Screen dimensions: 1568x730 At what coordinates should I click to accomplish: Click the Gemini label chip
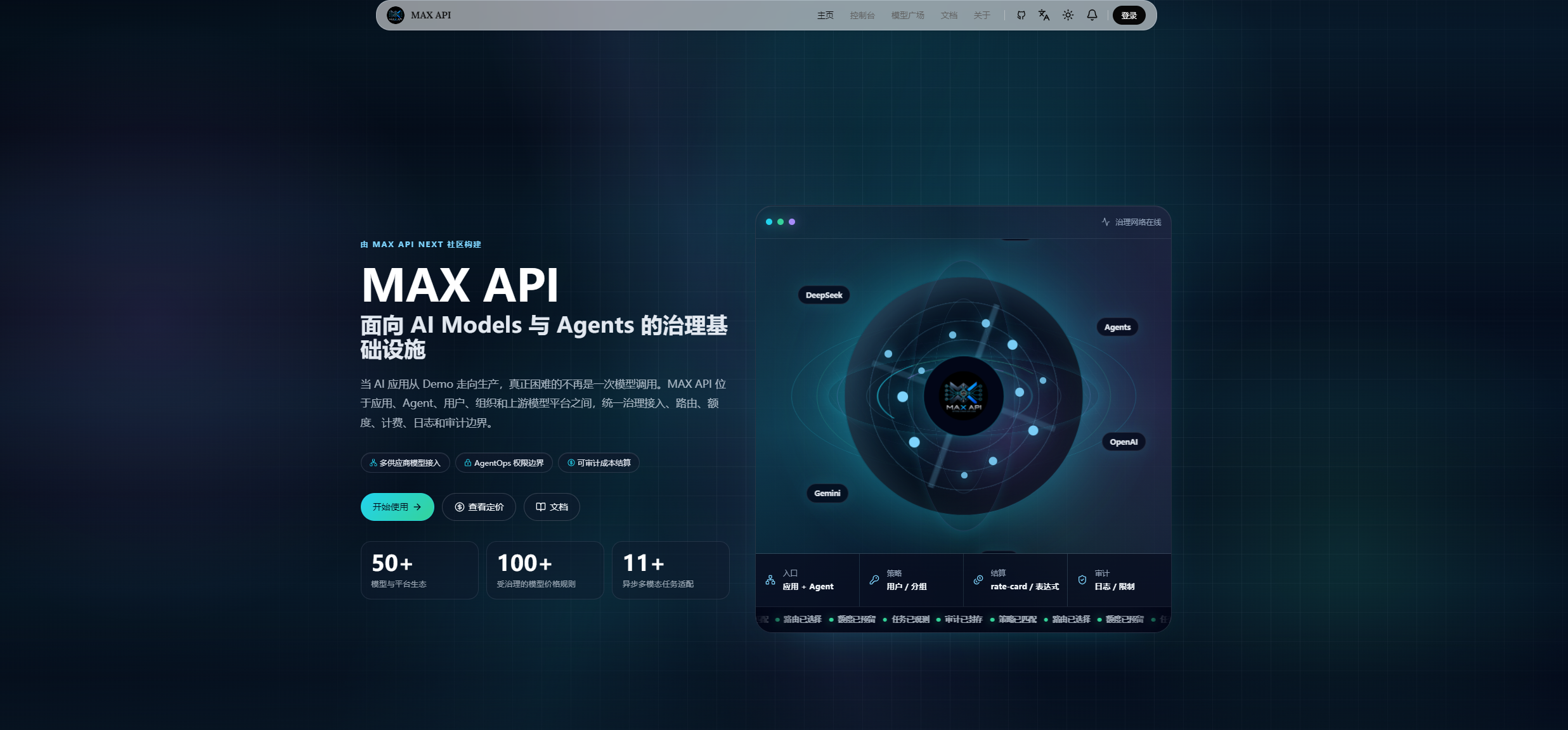[x=827, y=493]
